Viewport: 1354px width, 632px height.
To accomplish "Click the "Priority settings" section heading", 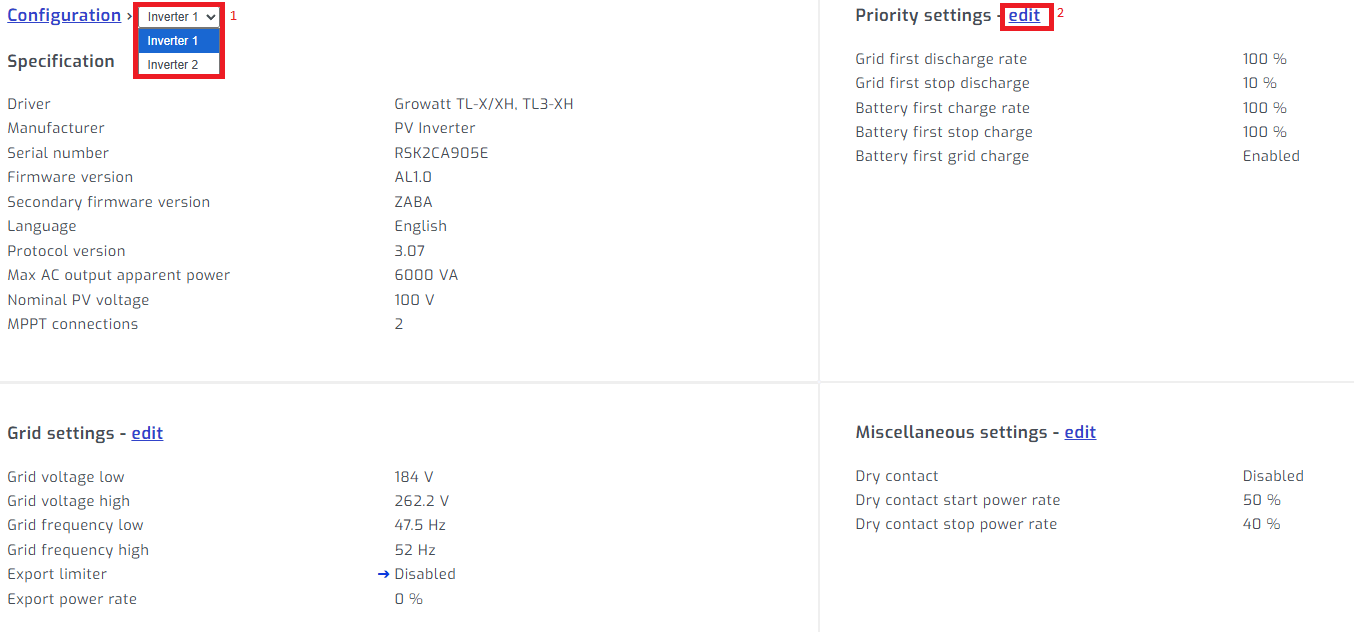I will 923,15.
